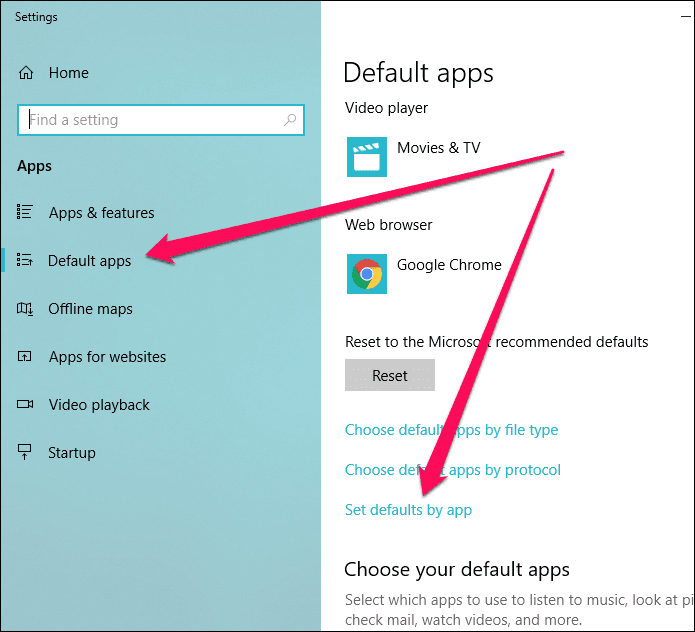This screenshot has height=632, width=695.
Task: Open Video playback settings
Action: [99, 405]
